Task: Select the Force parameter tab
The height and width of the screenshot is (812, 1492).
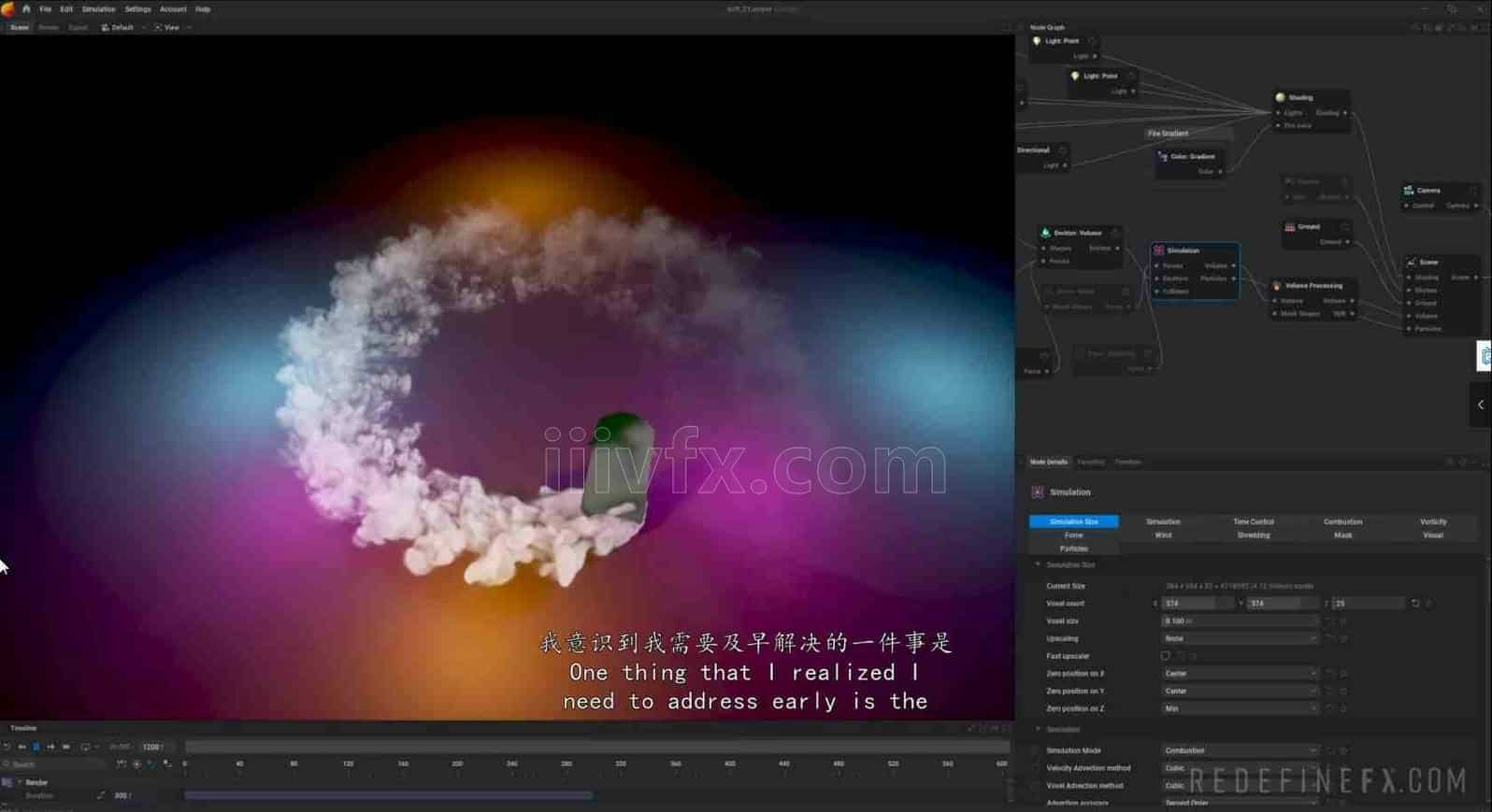Action: tap(1073, 535)
